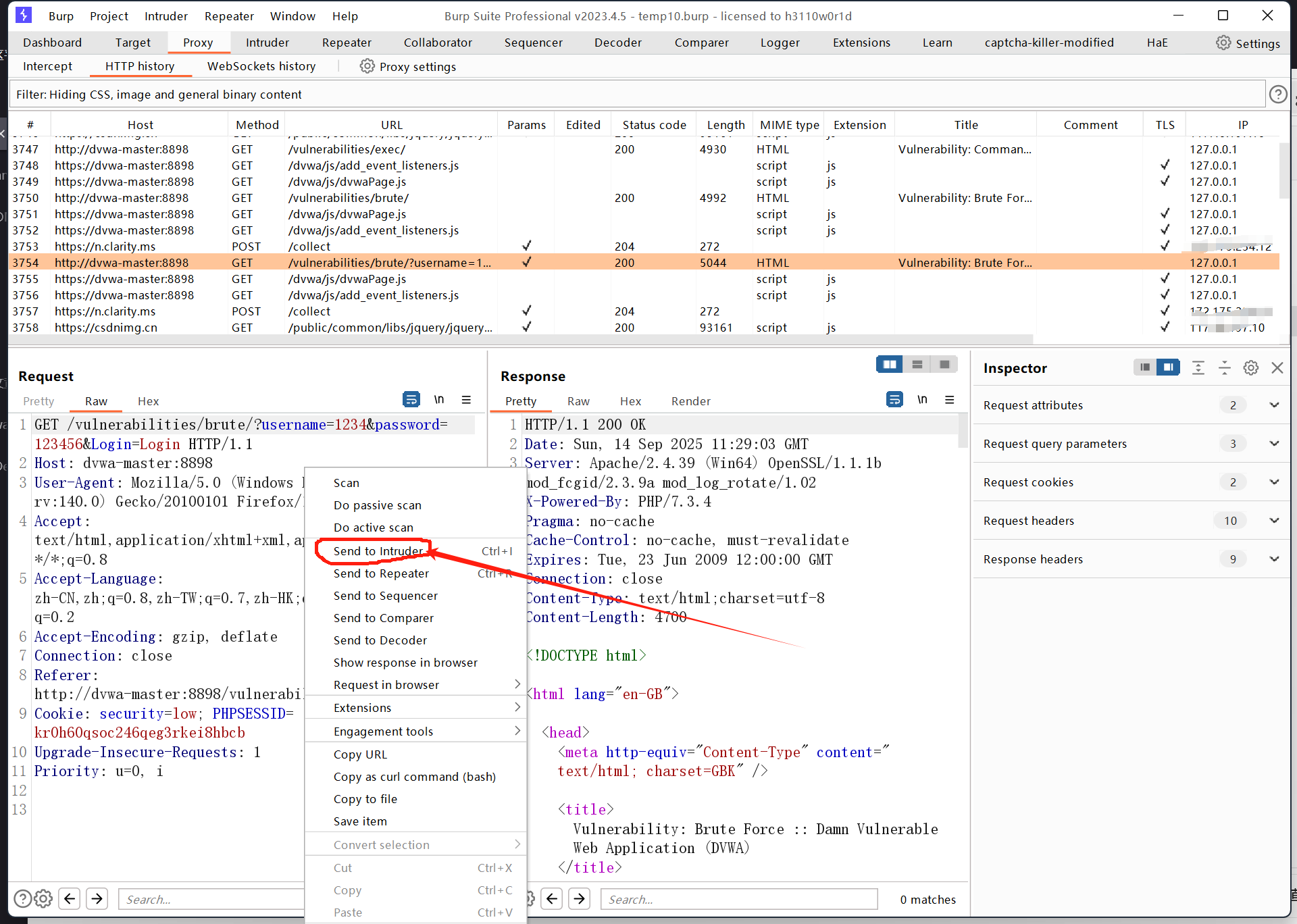Image resolution: width=1297 pixels, height=924 pixels.
Task: Choose Send to Intruder
Action: click(x=415, y=550)
